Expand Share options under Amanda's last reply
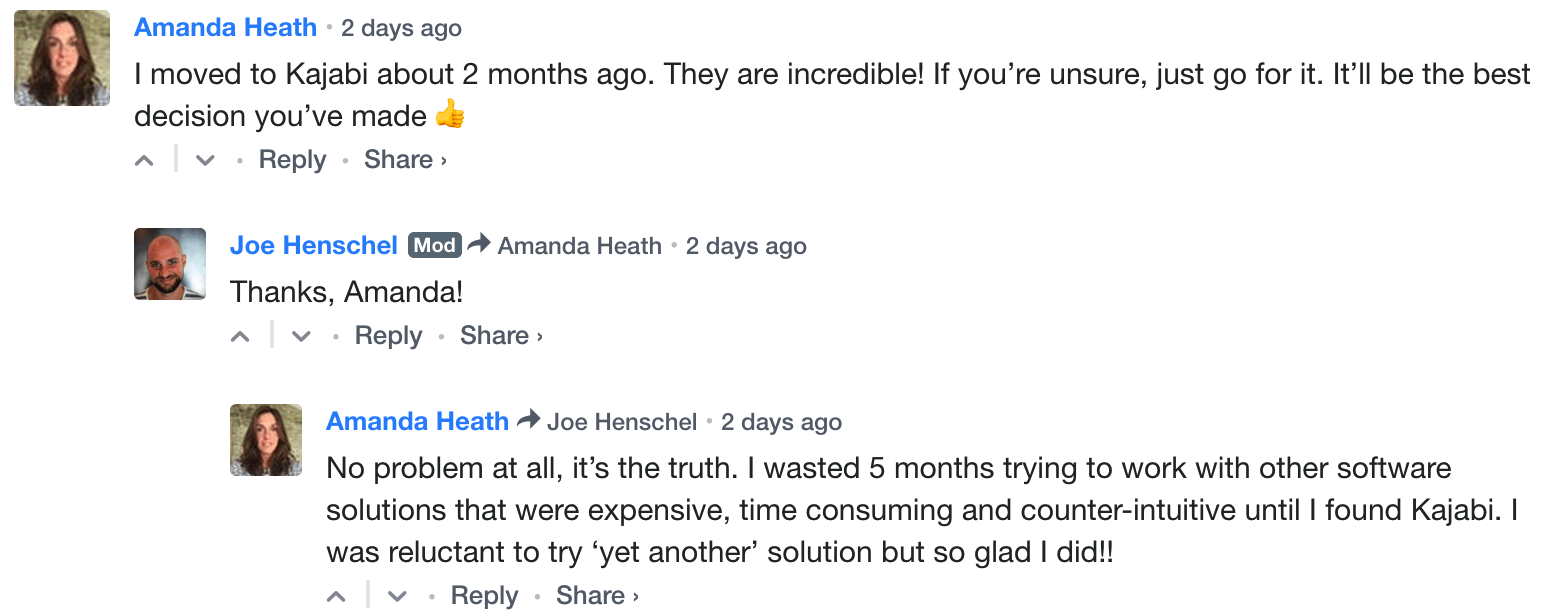The width and height of the screenshot is (1542, 616). [x=597, y=595]
